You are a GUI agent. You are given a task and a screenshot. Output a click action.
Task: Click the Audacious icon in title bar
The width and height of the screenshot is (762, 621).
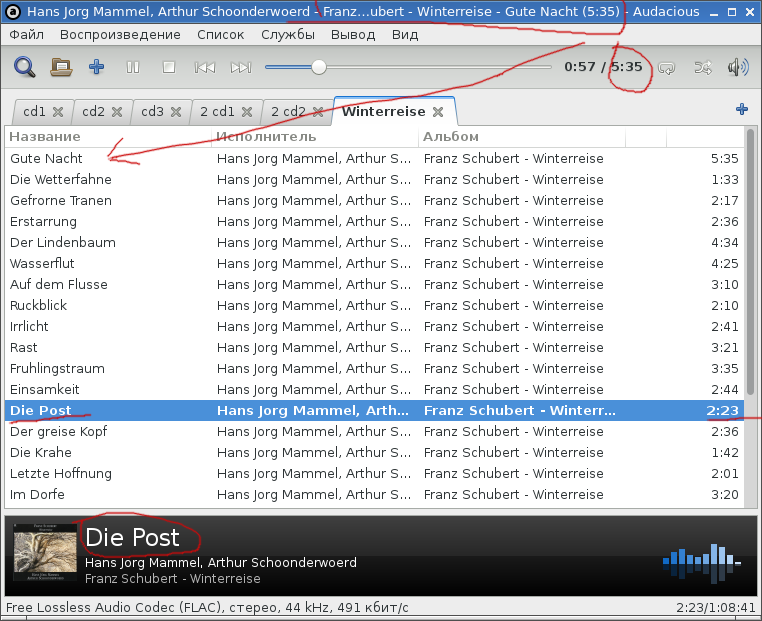pyautogui.click(x=13, y=12)
